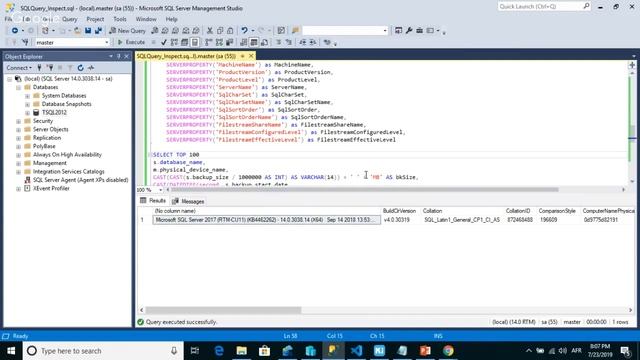
Task: Click the Navigate Backward icon
Action: 15,31
